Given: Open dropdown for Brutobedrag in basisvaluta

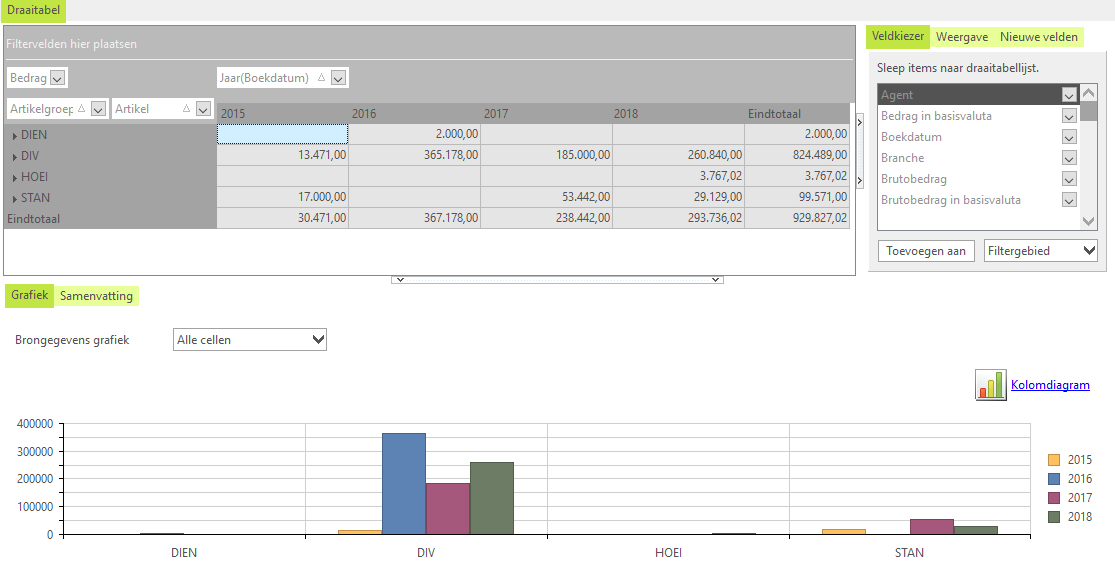Looking at the screenshot, I should (1069, 200).
